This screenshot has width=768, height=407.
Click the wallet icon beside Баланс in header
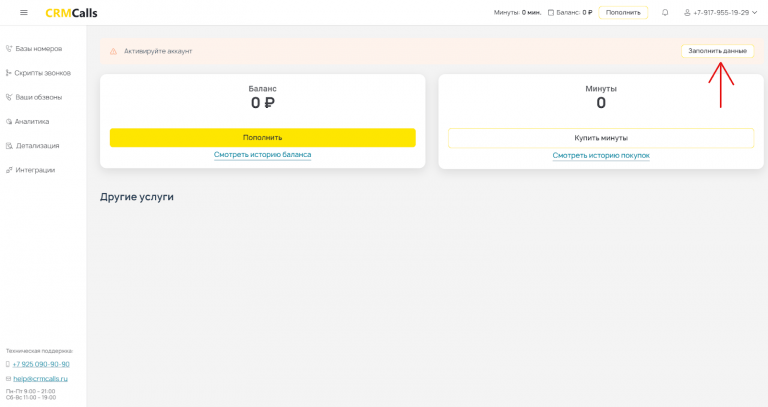tap(551, 13)
